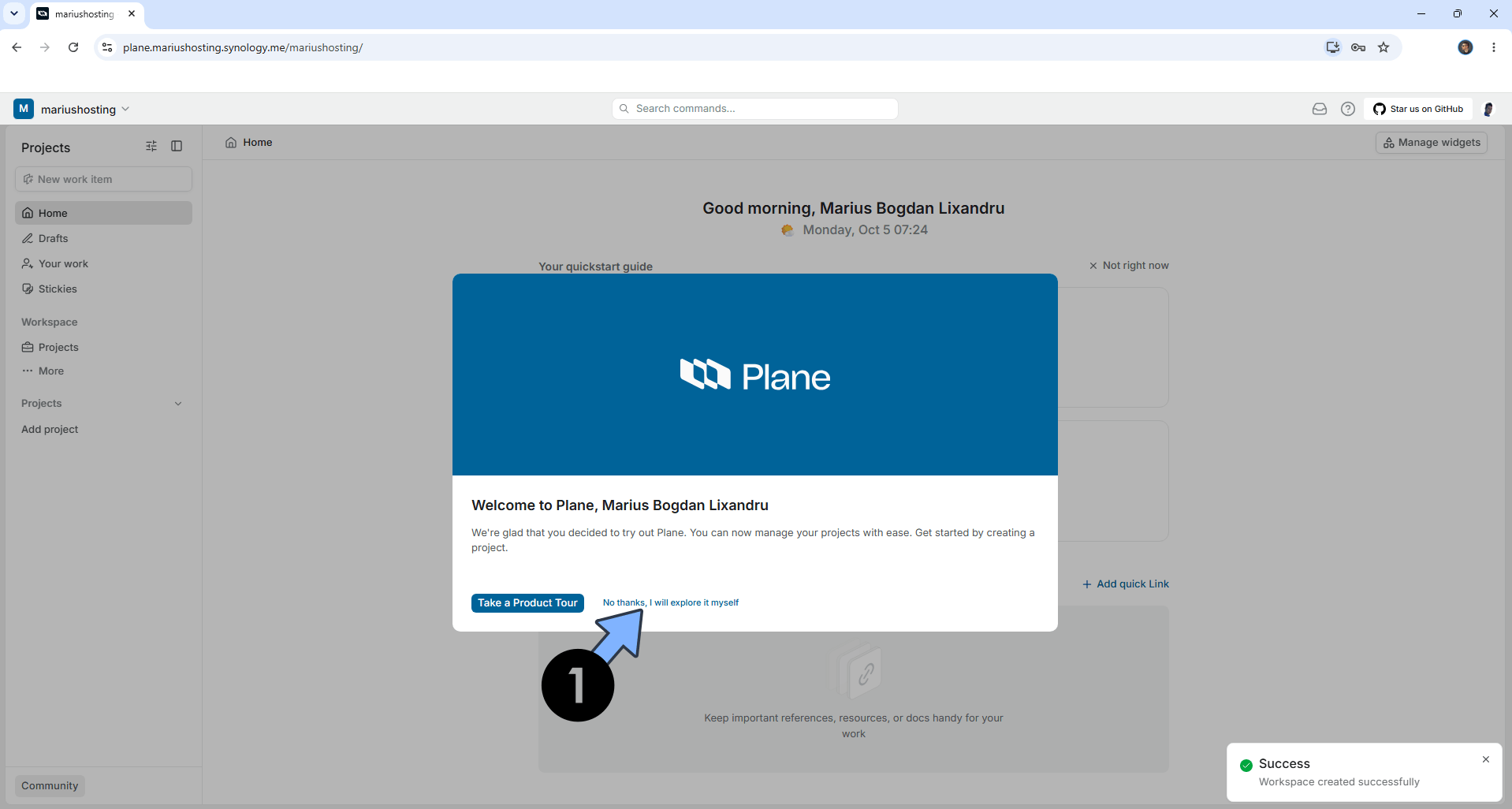Viewport: 1512px width, 809px height.
Task: Dismiss quickstart guide with Not right now
Action: point(1129,266)
